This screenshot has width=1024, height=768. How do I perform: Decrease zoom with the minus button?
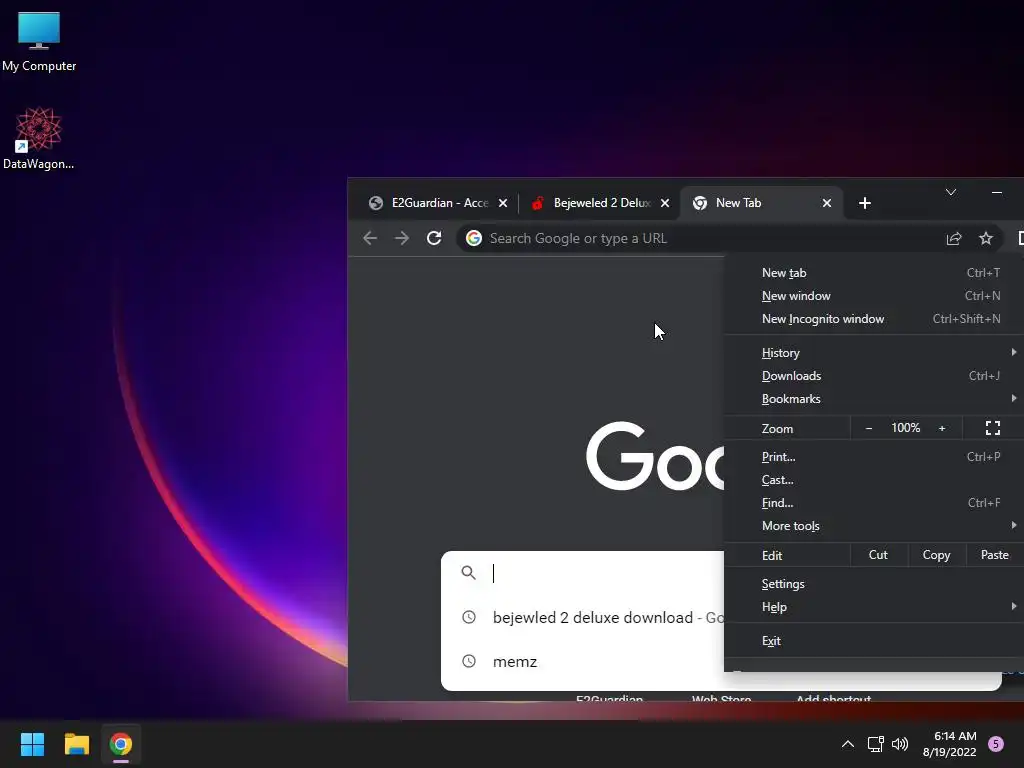pyautogui.click(x=869, y=428)
